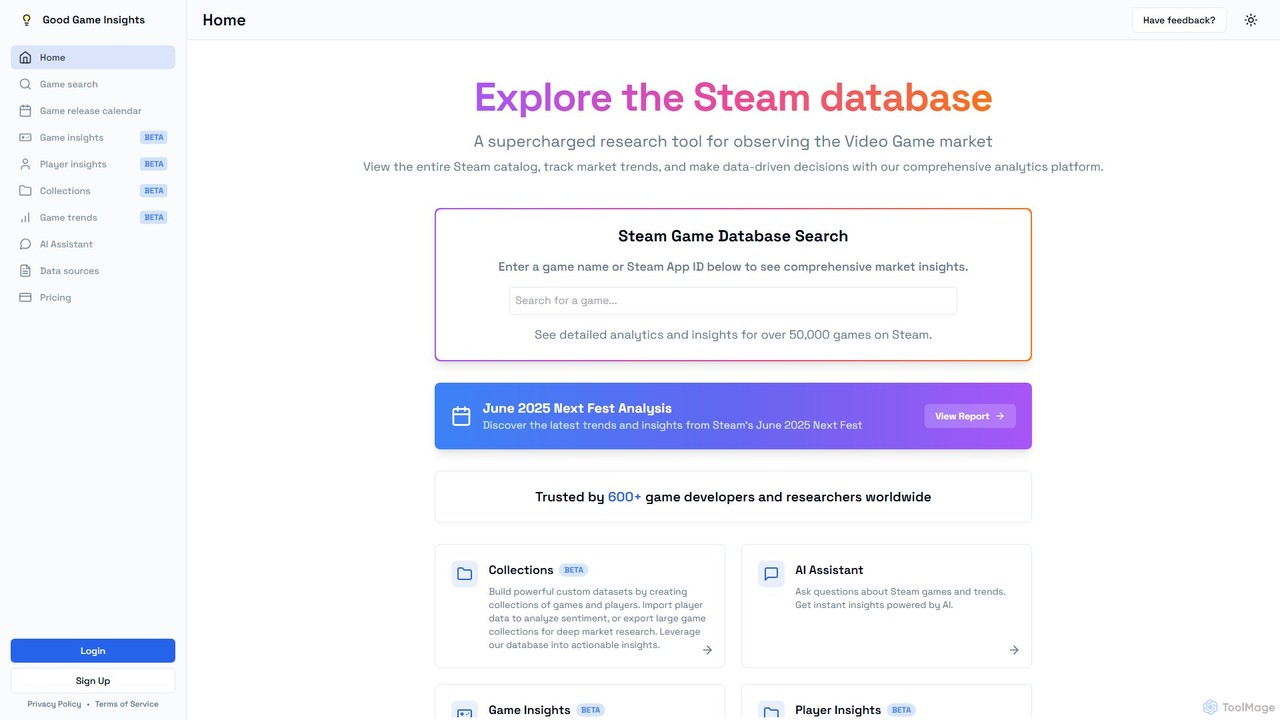Viewport: 1280px width, 720px height.
Task: Click the Player insights person icon
Action: [26, 164]
